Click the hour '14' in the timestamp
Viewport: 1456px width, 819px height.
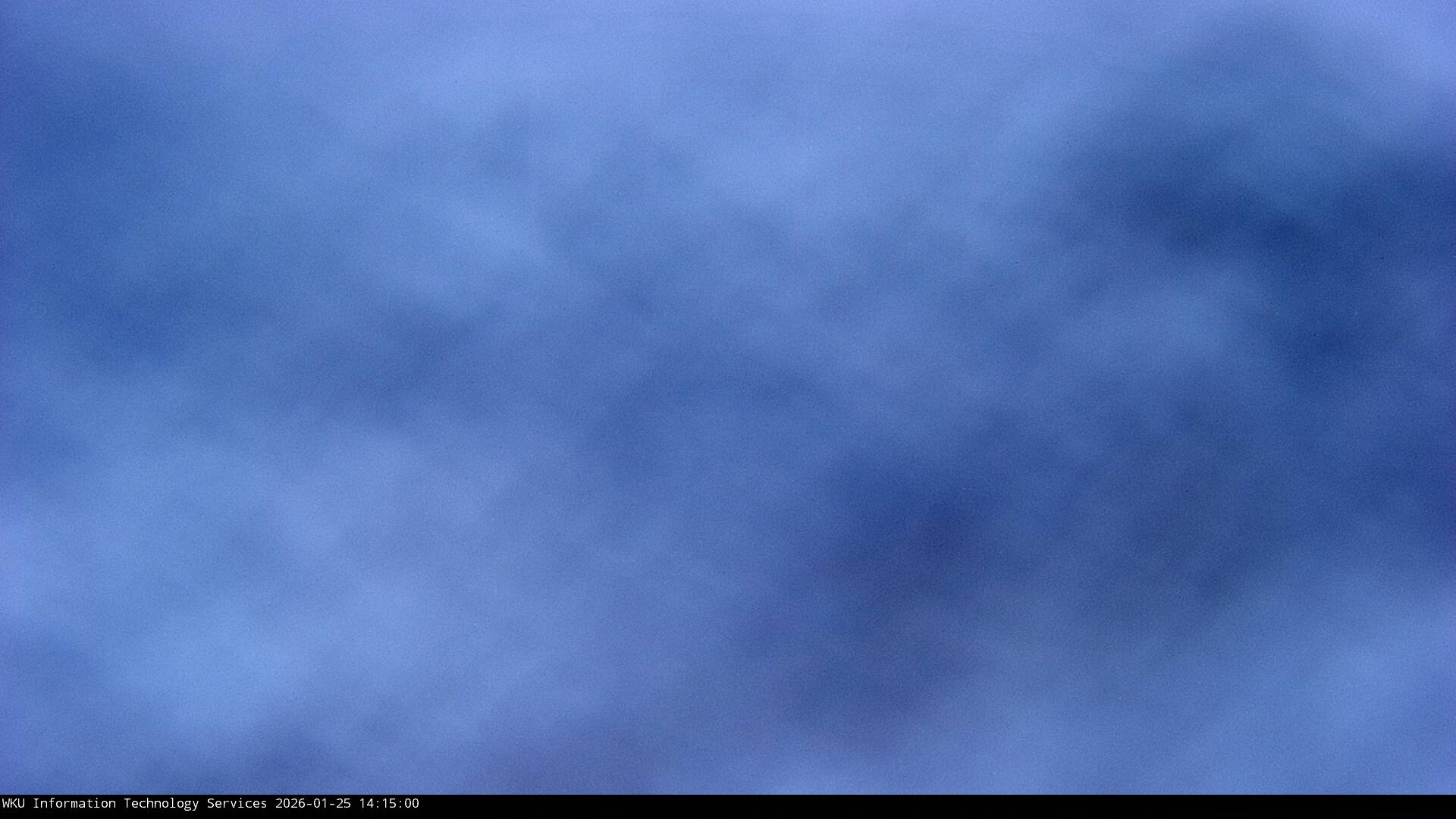(x=366, y=804)
